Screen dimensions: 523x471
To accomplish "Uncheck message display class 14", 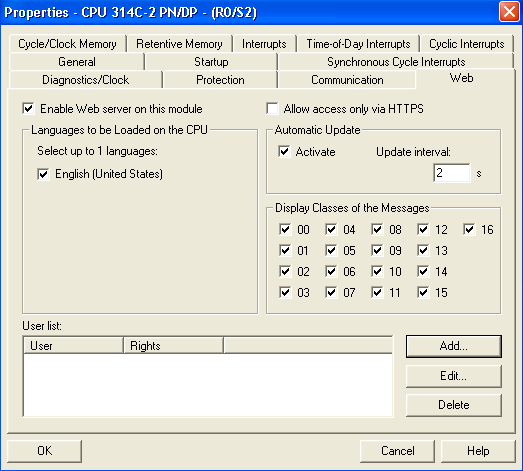I will coord(423,272).
